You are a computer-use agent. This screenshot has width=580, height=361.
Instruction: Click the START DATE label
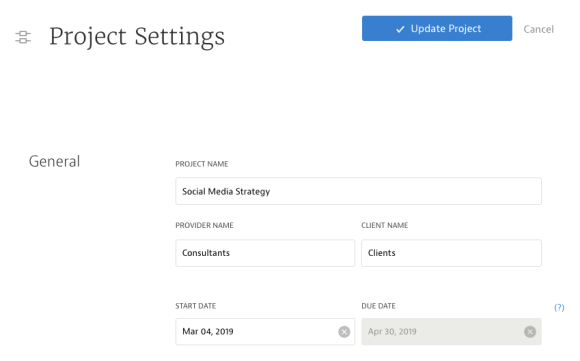(196, 306)
